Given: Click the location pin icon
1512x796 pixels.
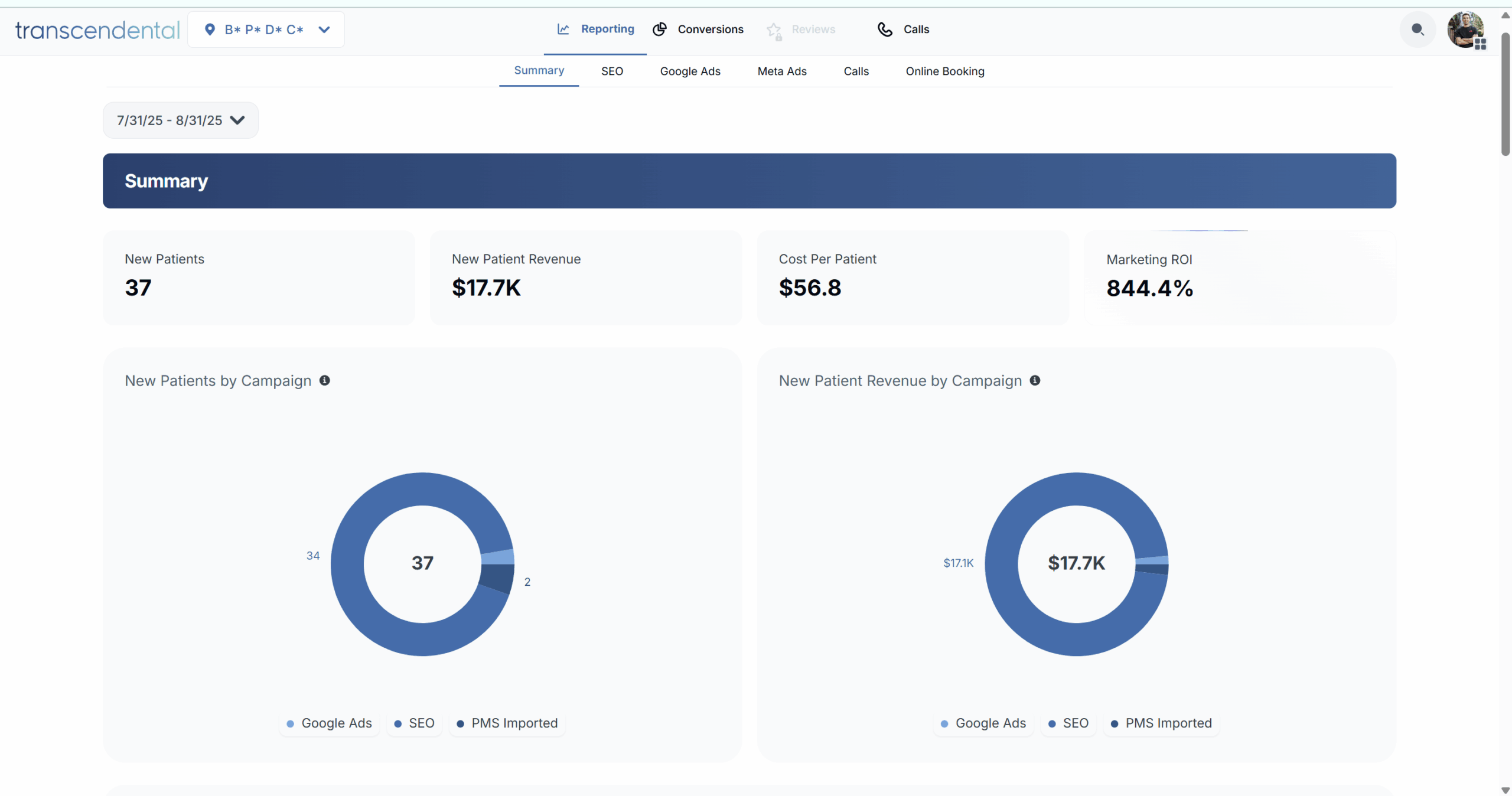Looking at the screenshot, I should [x=209, y=29].
